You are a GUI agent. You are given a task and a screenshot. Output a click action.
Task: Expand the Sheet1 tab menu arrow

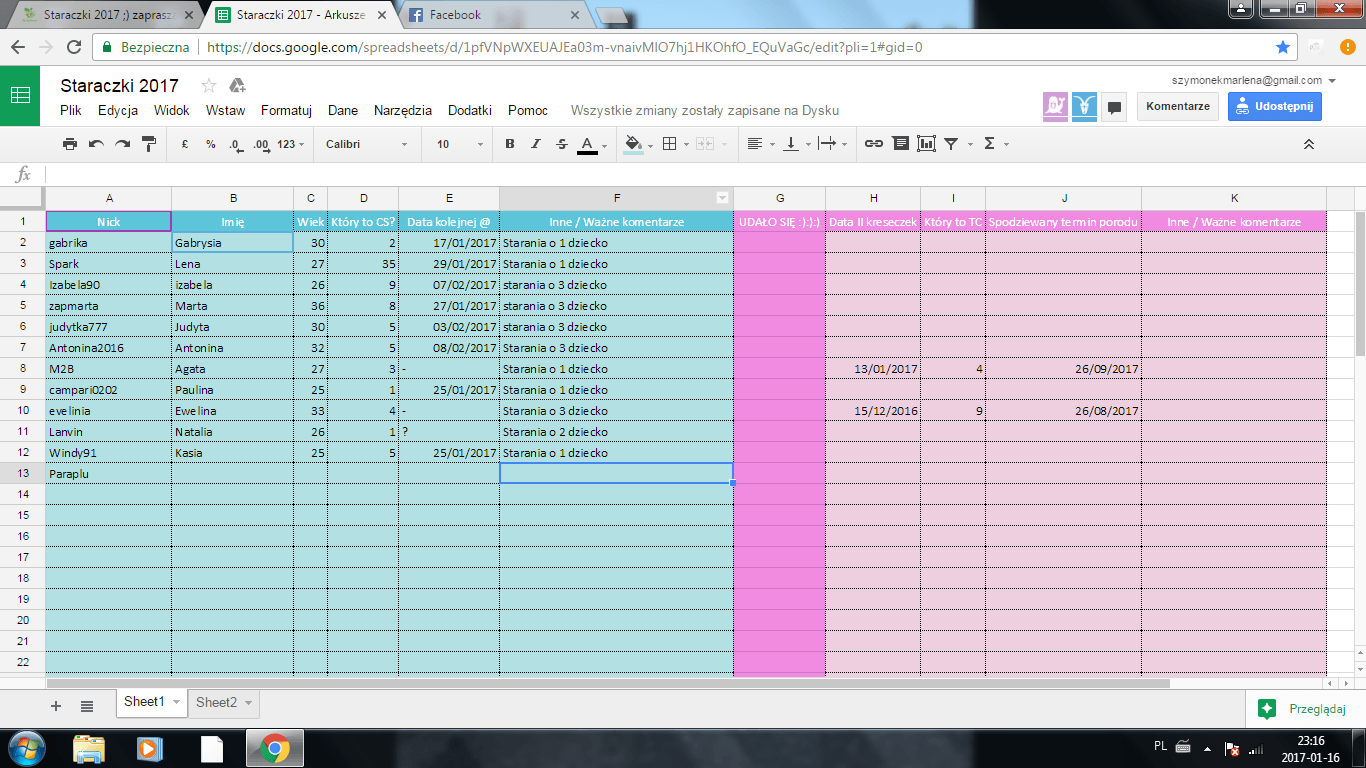click(177, 703)
